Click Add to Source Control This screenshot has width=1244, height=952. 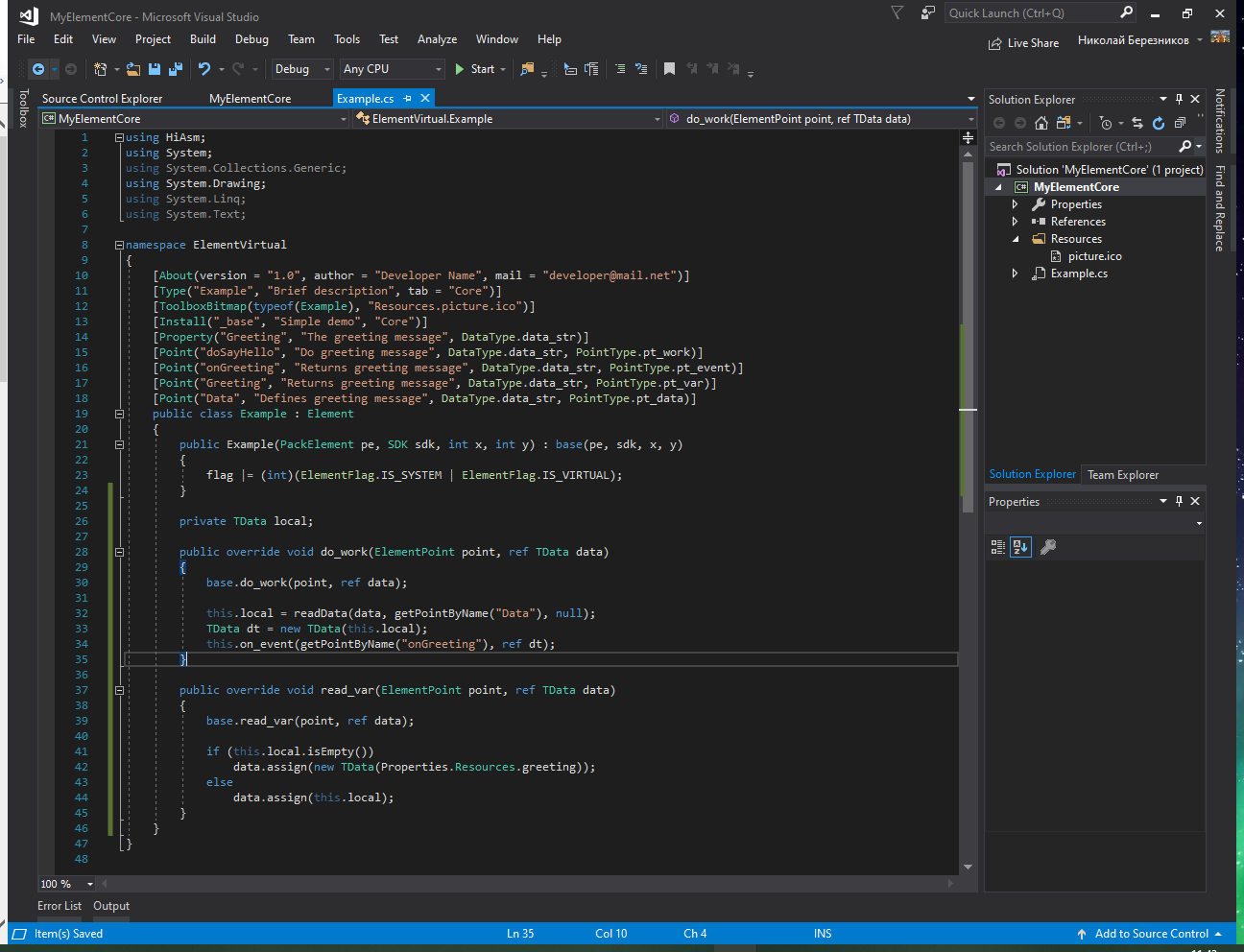click(1150, 934)
